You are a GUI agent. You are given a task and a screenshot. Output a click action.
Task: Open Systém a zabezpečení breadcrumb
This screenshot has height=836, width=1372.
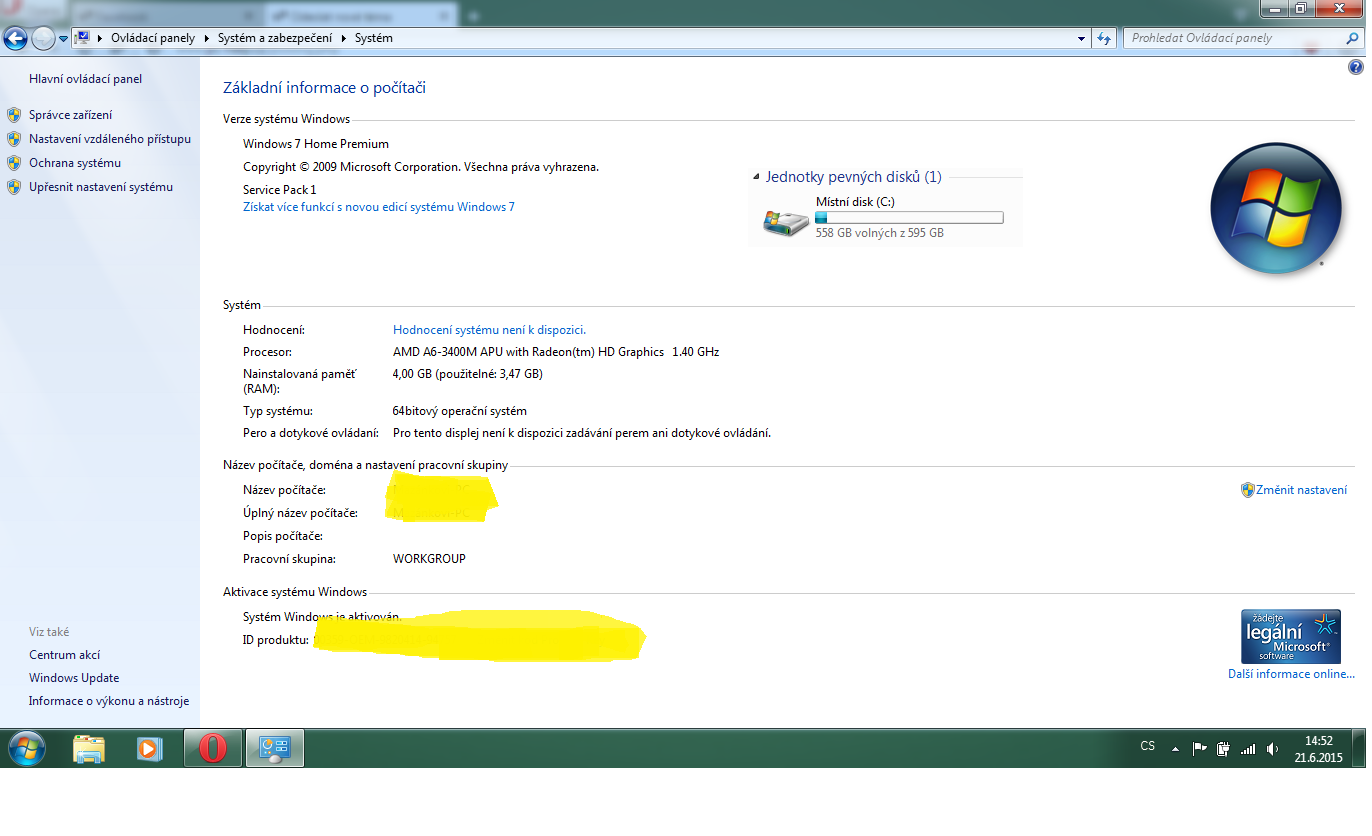point(276,38)
